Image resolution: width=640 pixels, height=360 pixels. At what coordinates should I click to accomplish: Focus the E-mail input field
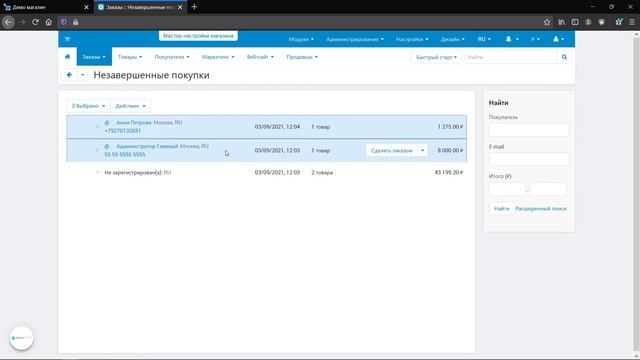click(x=529, y=159)
